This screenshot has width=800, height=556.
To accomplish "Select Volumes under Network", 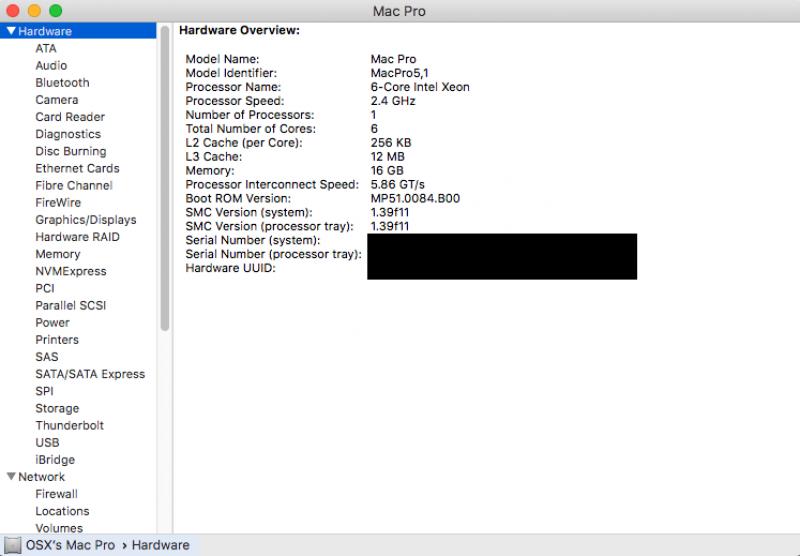I will (59, 528).
